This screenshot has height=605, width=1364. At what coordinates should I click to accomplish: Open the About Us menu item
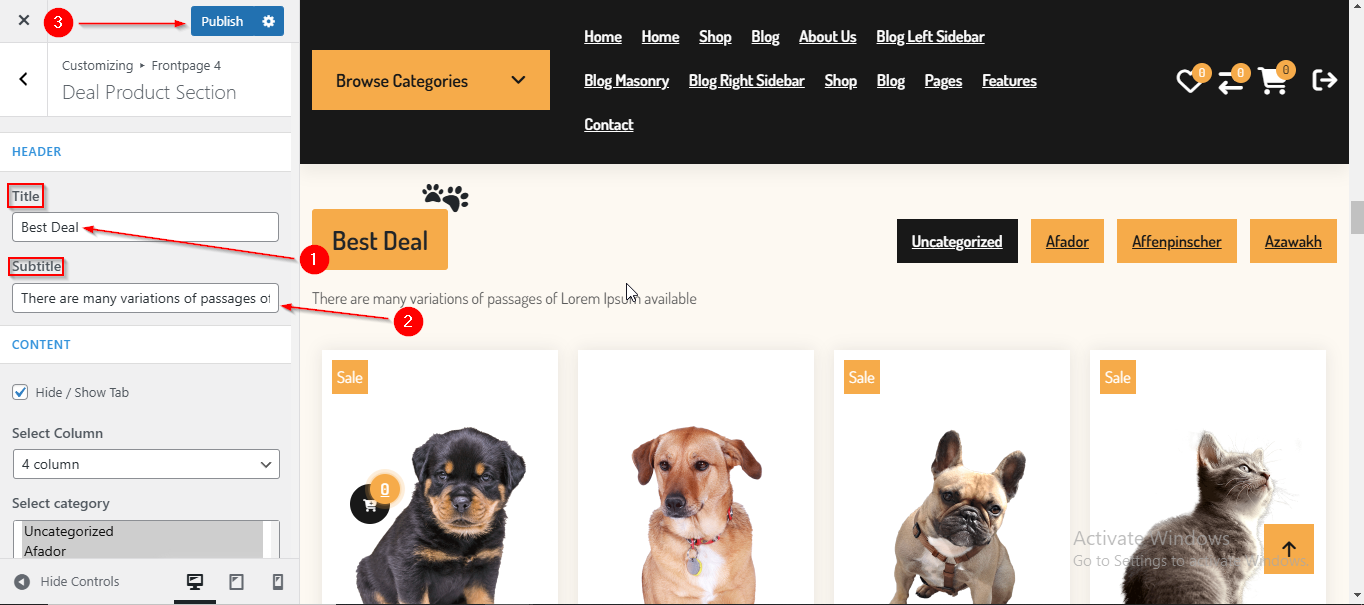point(827,37)
